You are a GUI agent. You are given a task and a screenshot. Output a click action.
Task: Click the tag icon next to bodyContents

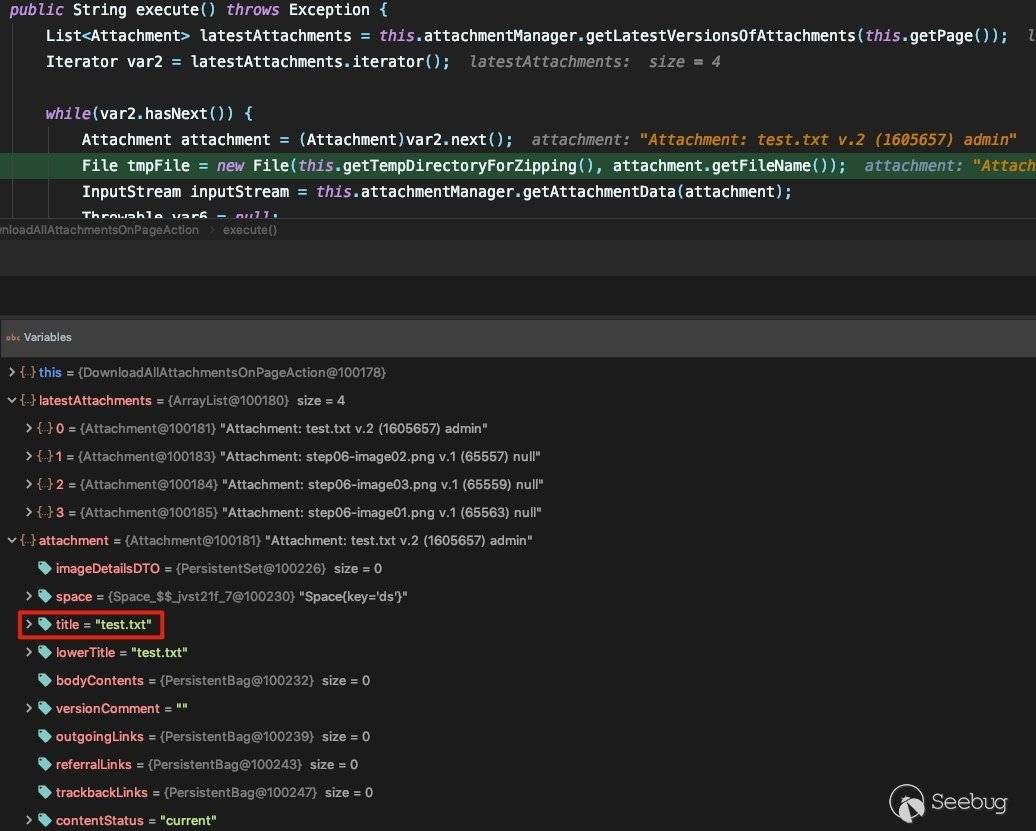click(45, 680)
